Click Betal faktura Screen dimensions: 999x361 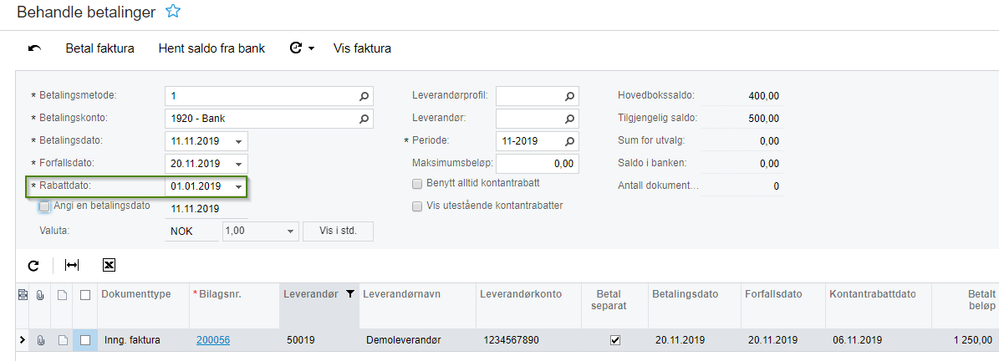100,48
